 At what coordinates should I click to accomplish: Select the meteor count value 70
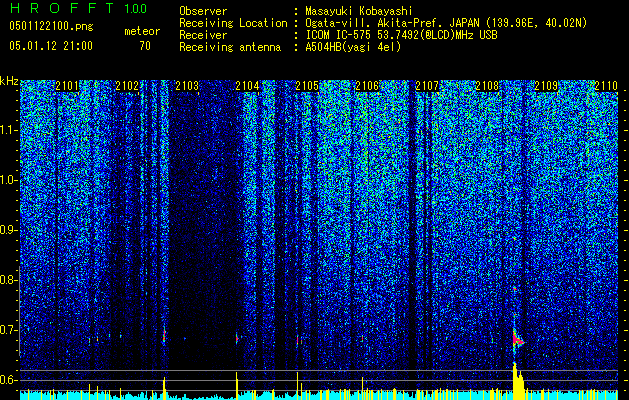point(145,46)
